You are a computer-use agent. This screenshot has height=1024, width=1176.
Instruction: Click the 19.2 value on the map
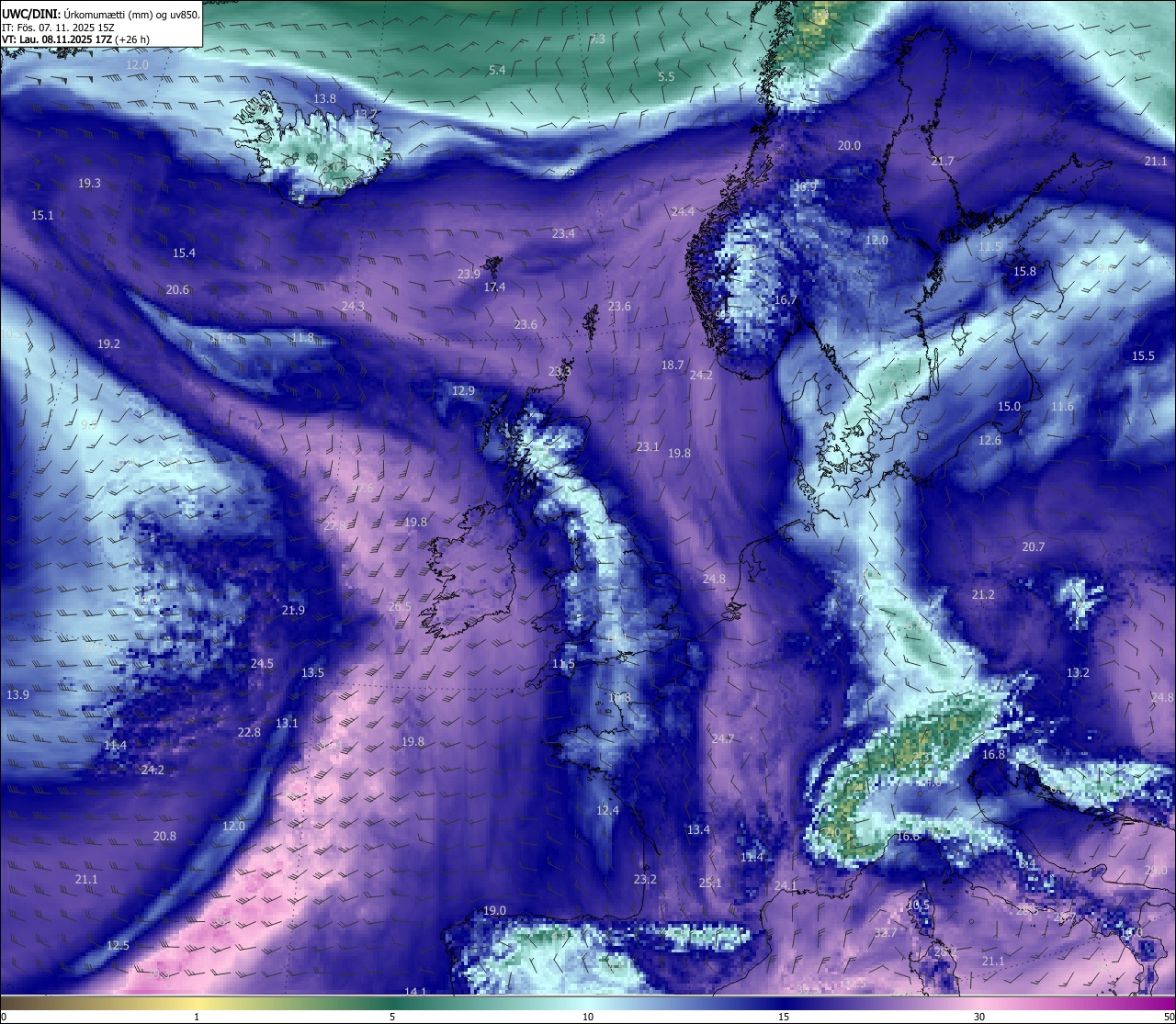point(108,344)
